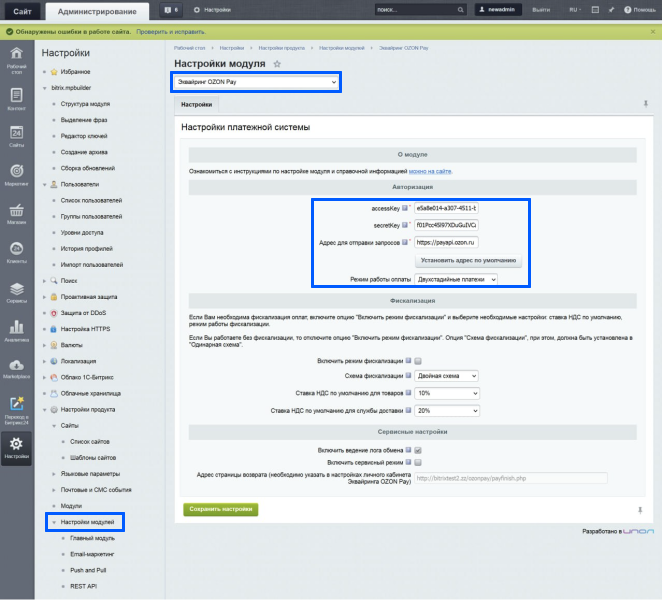Open the Режим работы оплаты dropdown
This screenshot has height=600, width=662.
point(456,279)
